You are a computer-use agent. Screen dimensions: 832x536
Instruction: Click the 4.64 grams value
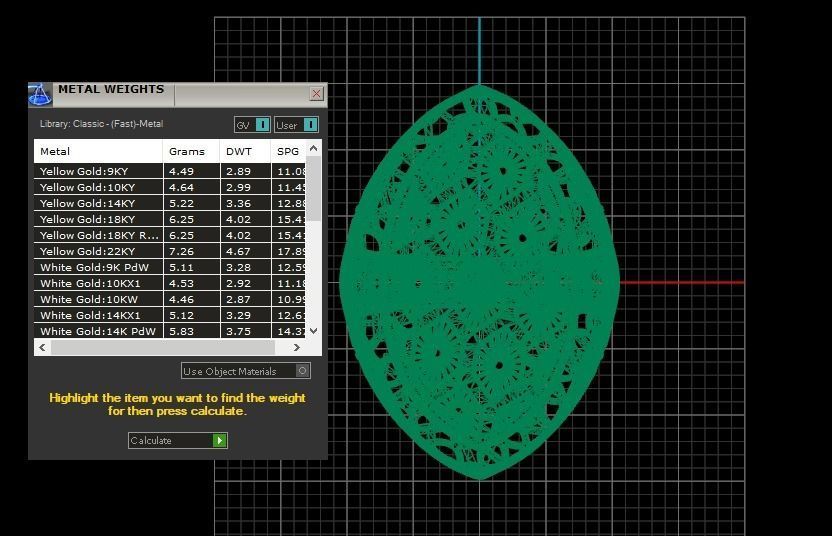[181, 187]
